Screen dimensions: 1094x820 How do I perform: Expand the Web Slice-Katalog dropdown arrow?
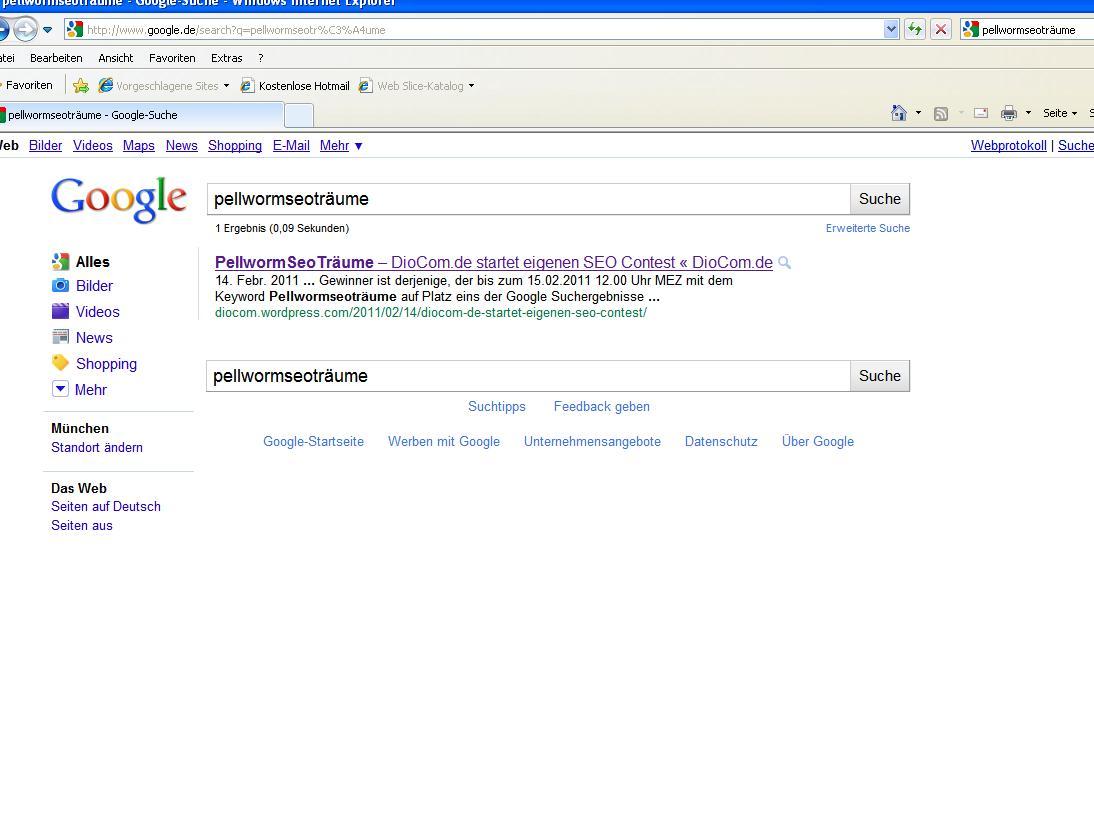(x=472, y=86)
